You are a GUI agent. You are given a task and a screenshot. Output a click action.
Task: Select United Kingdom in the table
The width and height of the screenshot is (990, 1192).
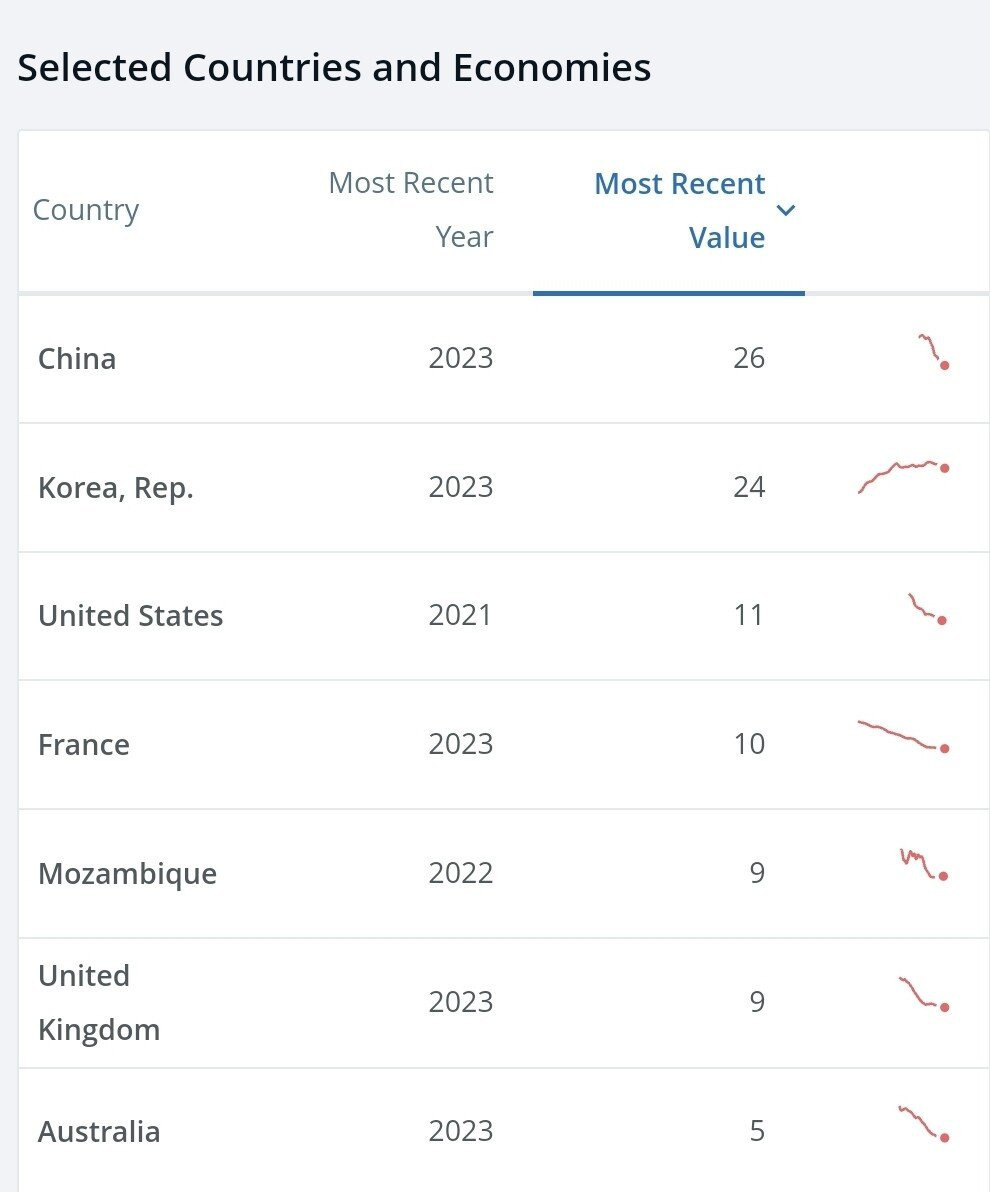(99, 1002)
